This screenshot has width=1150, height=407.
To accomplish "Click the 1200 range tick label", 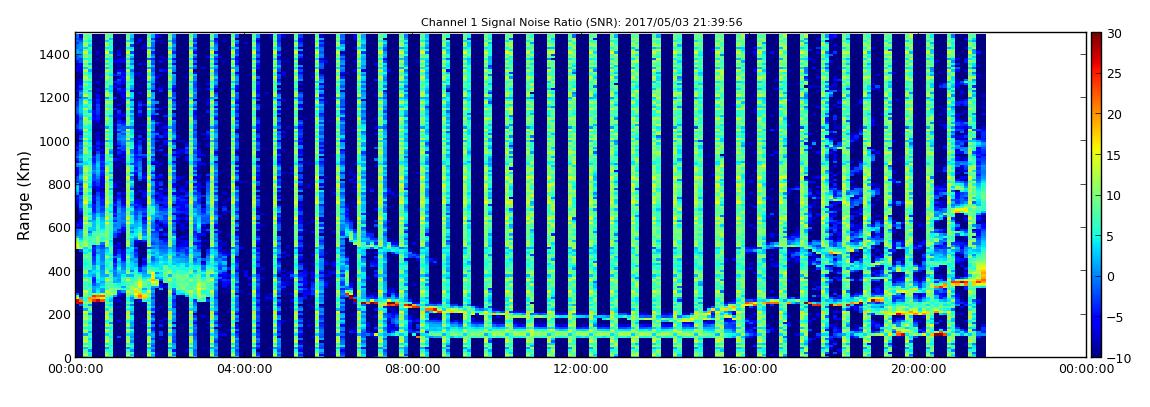I will (x=56, y=98).
